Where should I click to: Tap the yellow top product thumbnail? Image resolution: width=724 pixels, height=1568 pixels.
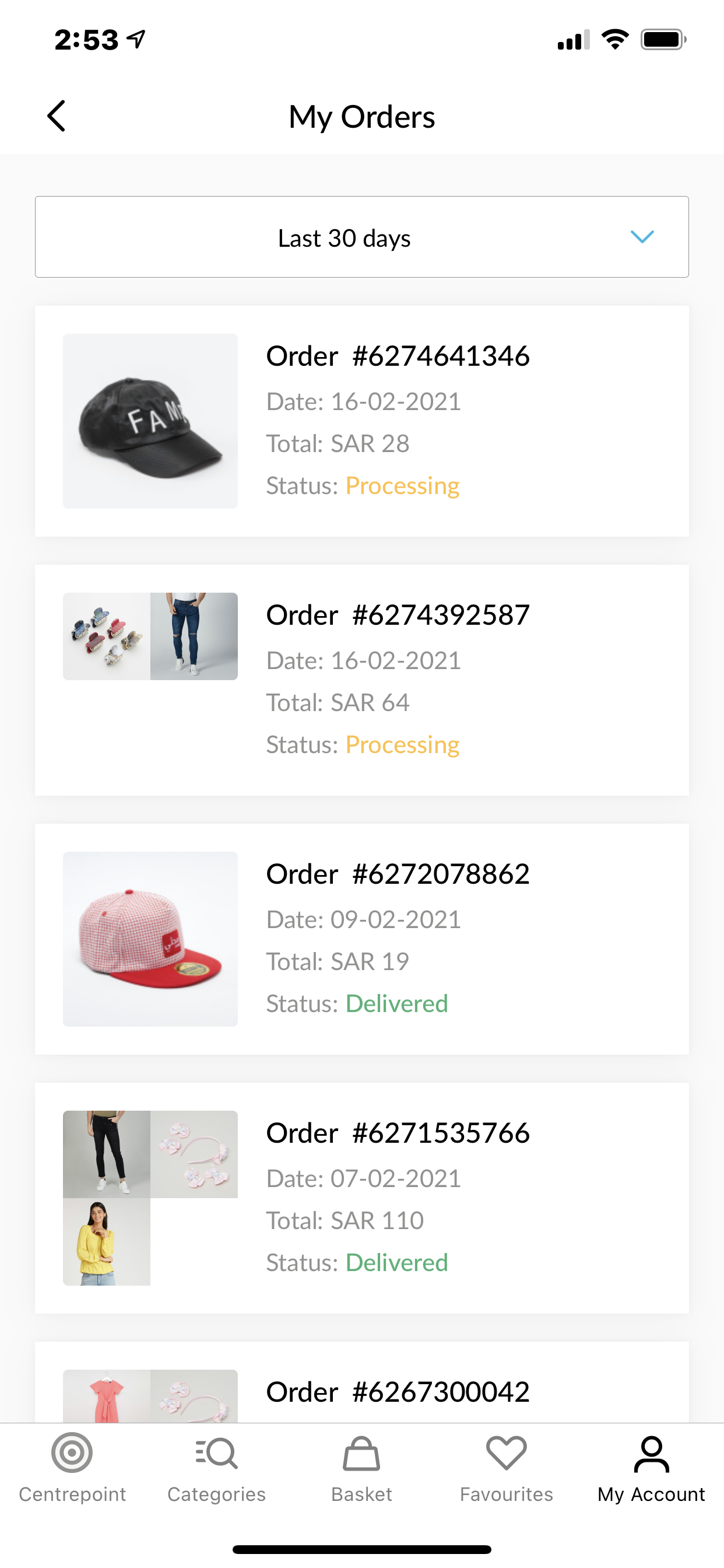click(x=107, y=1242)
